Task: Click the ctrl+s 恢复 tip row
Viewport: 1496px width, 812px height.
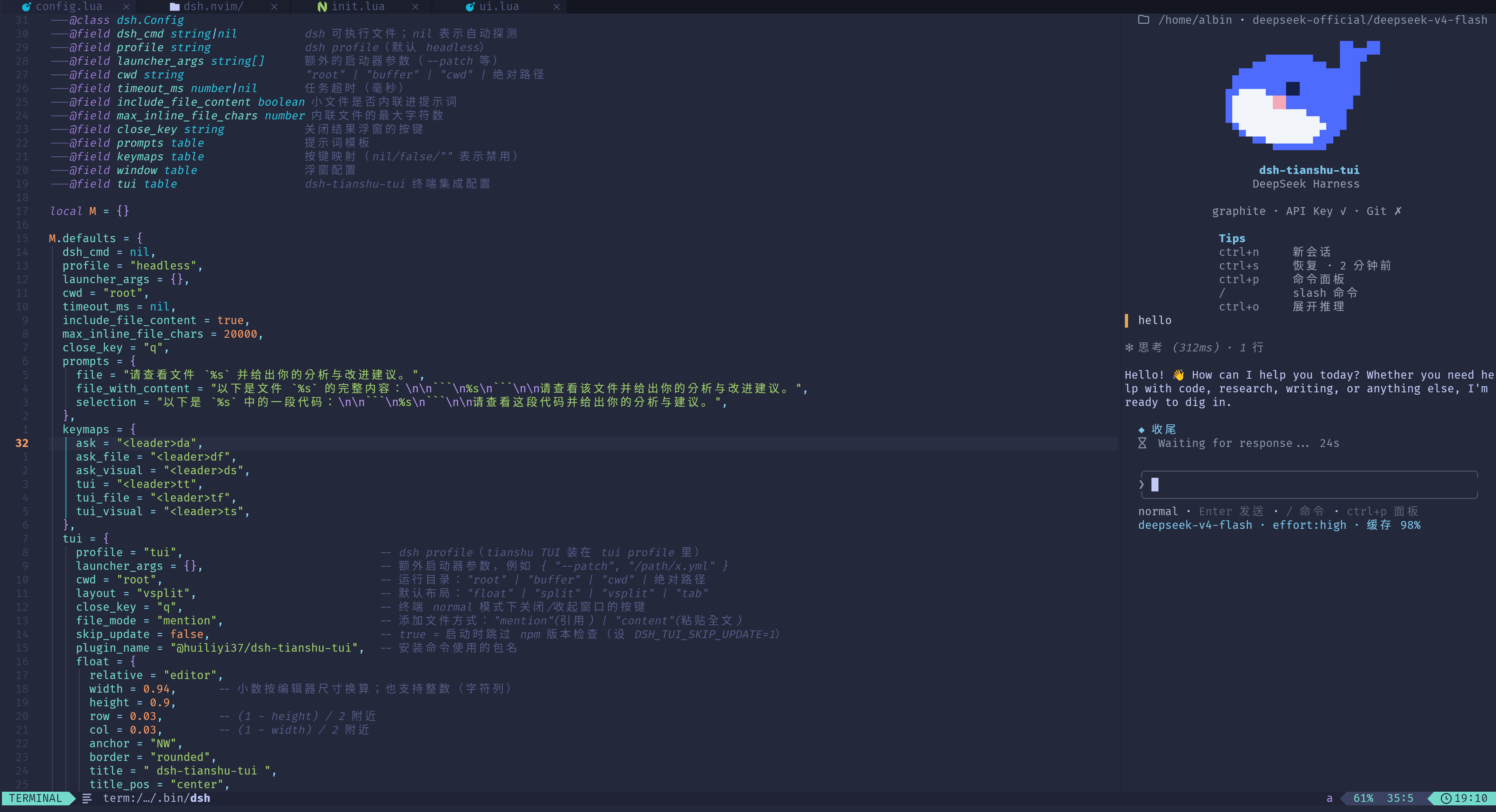Action: (1305, 266)
